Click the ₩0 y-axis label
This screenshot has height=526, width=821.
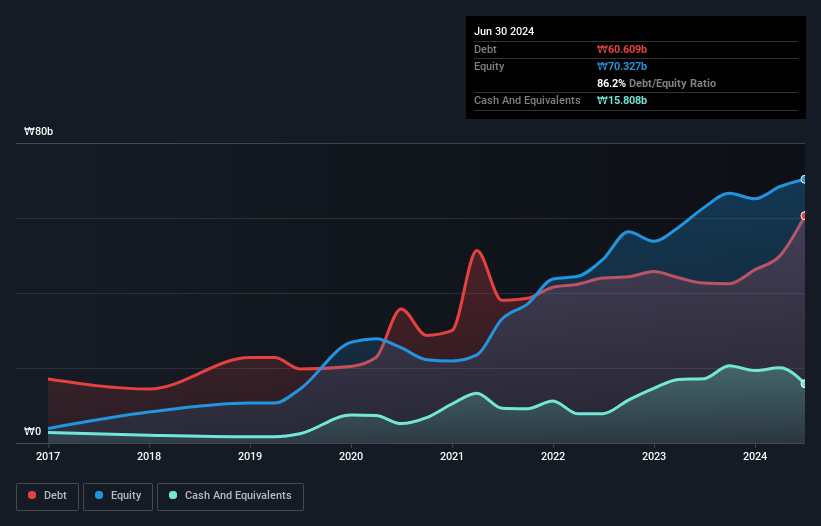pos(32,431)
